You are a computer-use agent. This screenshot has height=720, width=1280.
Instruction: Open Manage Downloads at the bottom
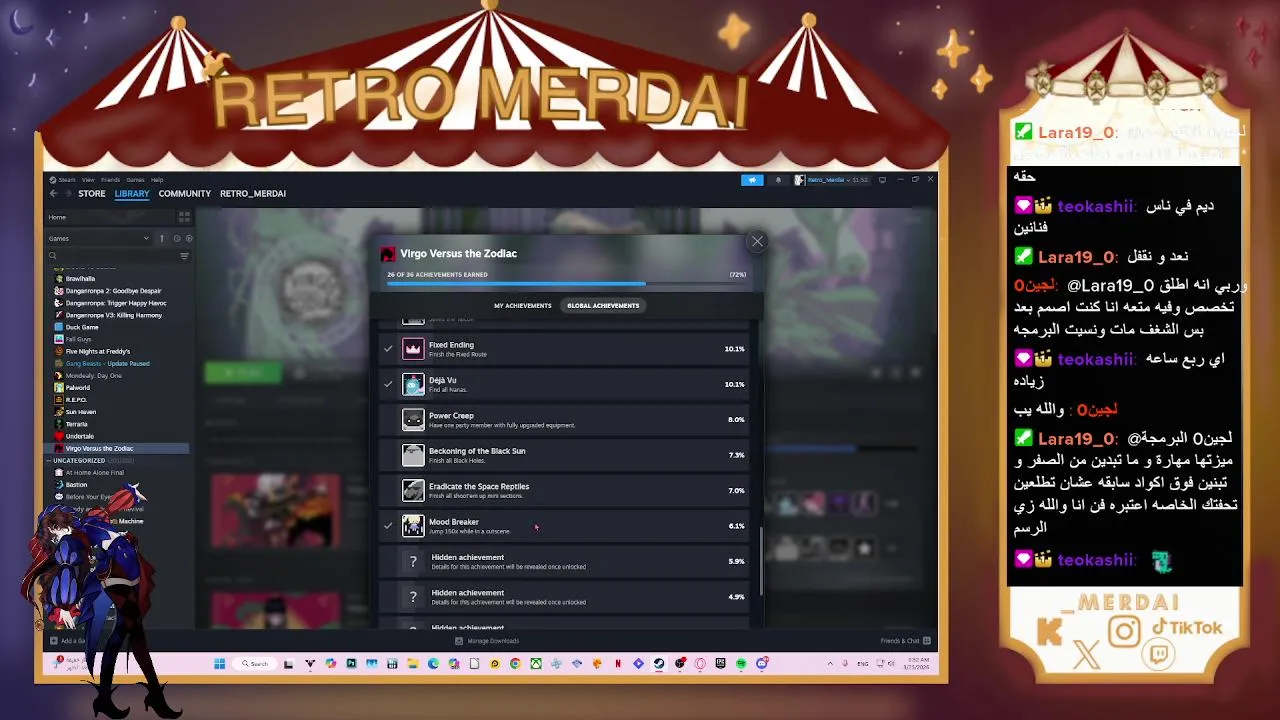pyautogui.click(x=487, y=641)
